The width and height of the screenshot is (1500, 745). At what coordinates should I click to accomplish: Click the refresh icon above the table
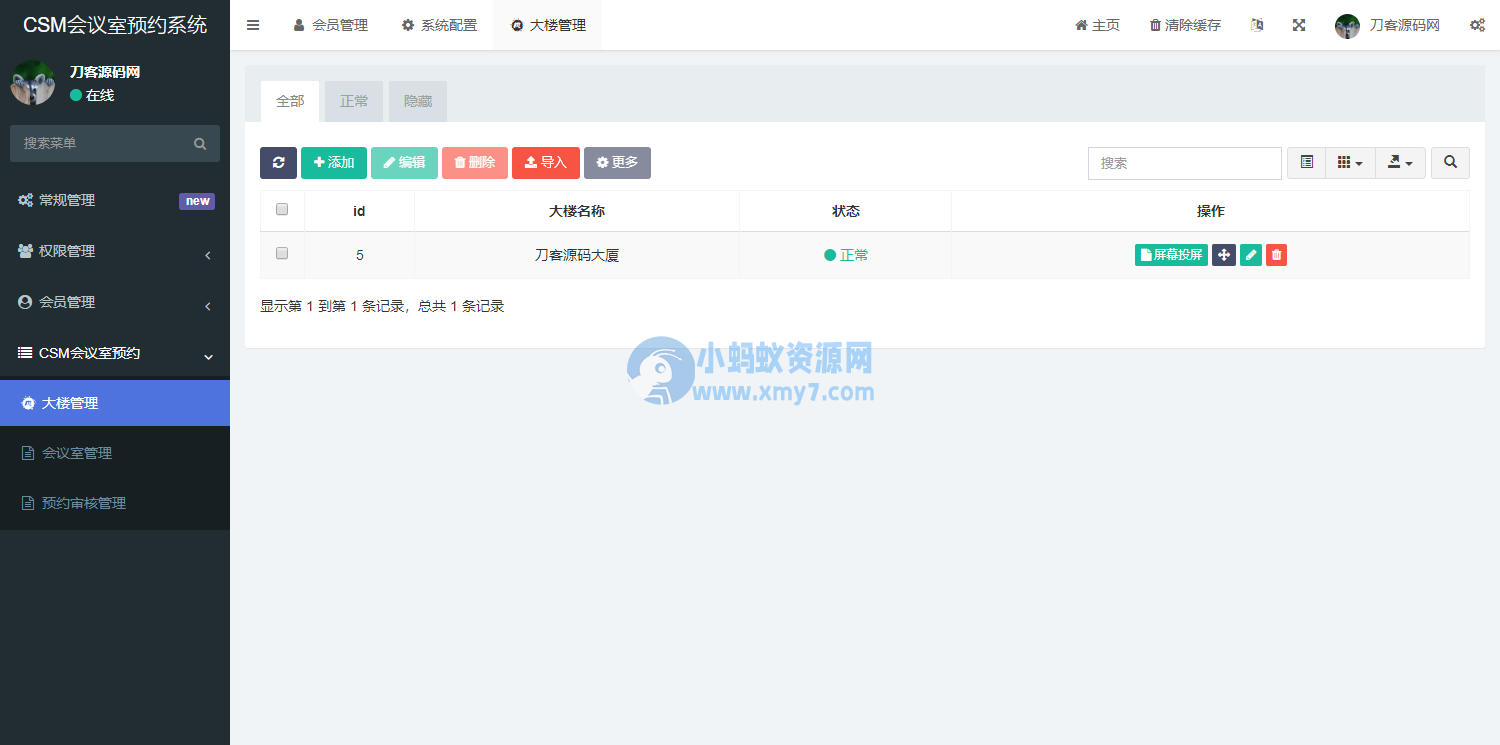[x=278, y=162]
